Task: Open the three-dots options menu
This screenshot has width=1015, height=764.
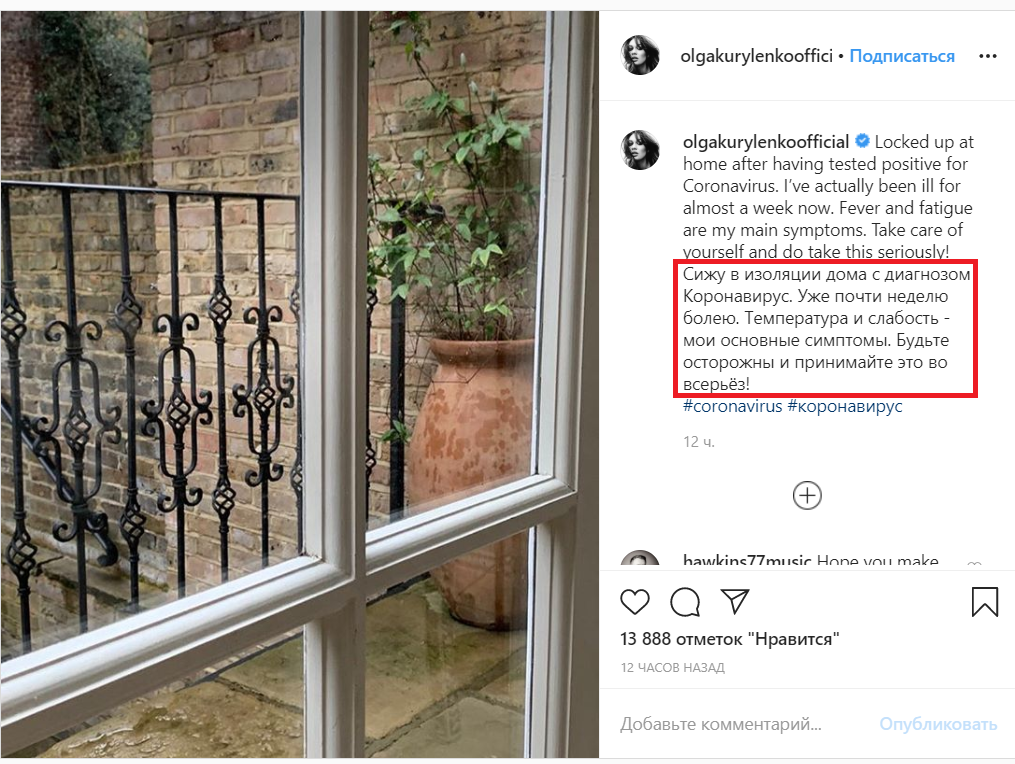Action: [987, 56]
